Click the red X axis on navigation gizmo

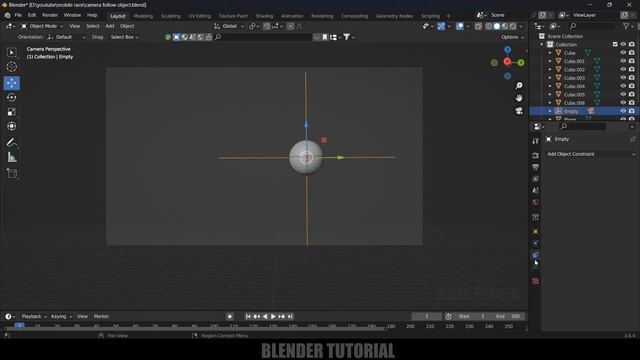(x=507, y=62)
